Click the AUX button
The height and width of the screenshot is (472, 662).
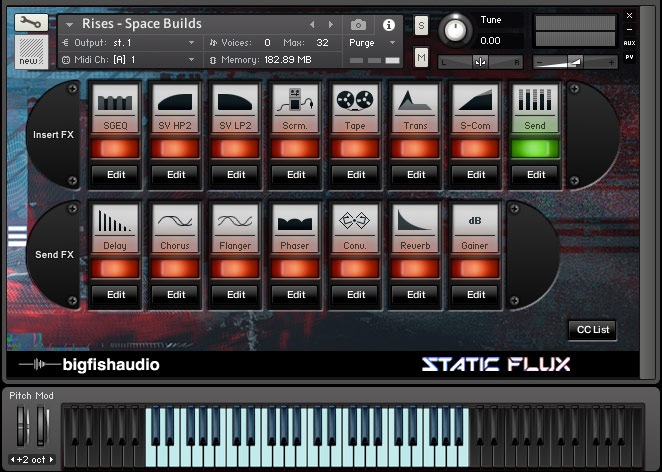pos(629,43)
